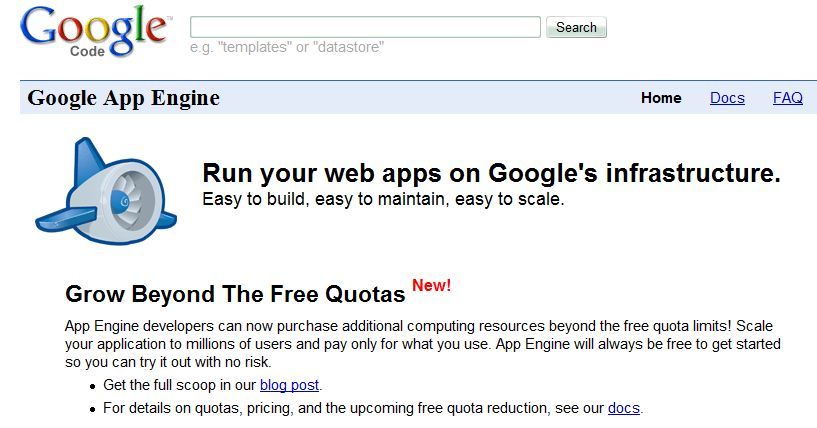Screen dimensions: 817x428
Task: Click the Grow Beyond The Free Quotas heading
Action: 235,294
